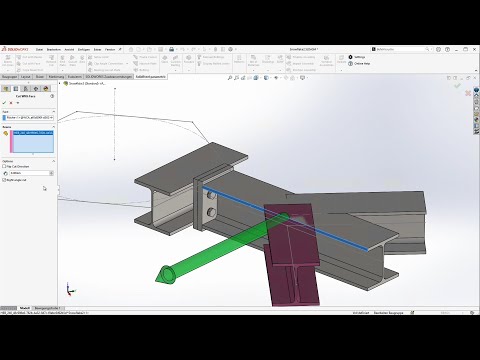The image size is (480, 360).
Task: Open the Bearbeiten menu
Action: pyautogui.click(x=54, y=49)
